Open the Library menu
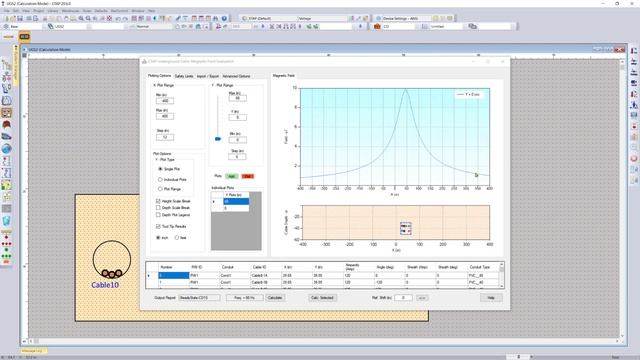 tap(53, 11)
